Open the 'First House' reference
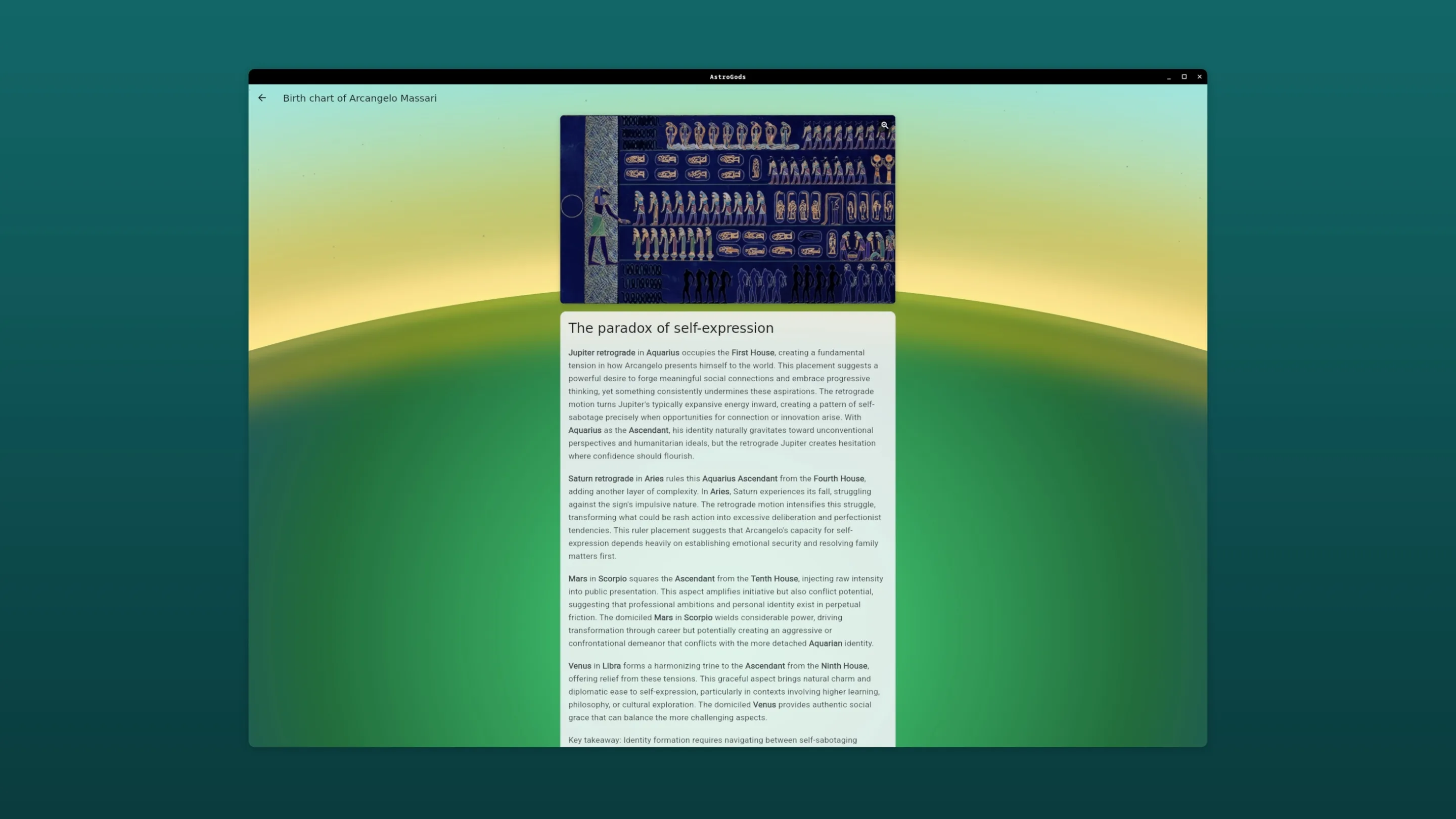This screenshot has width=1456, height=819. point(752,352)
